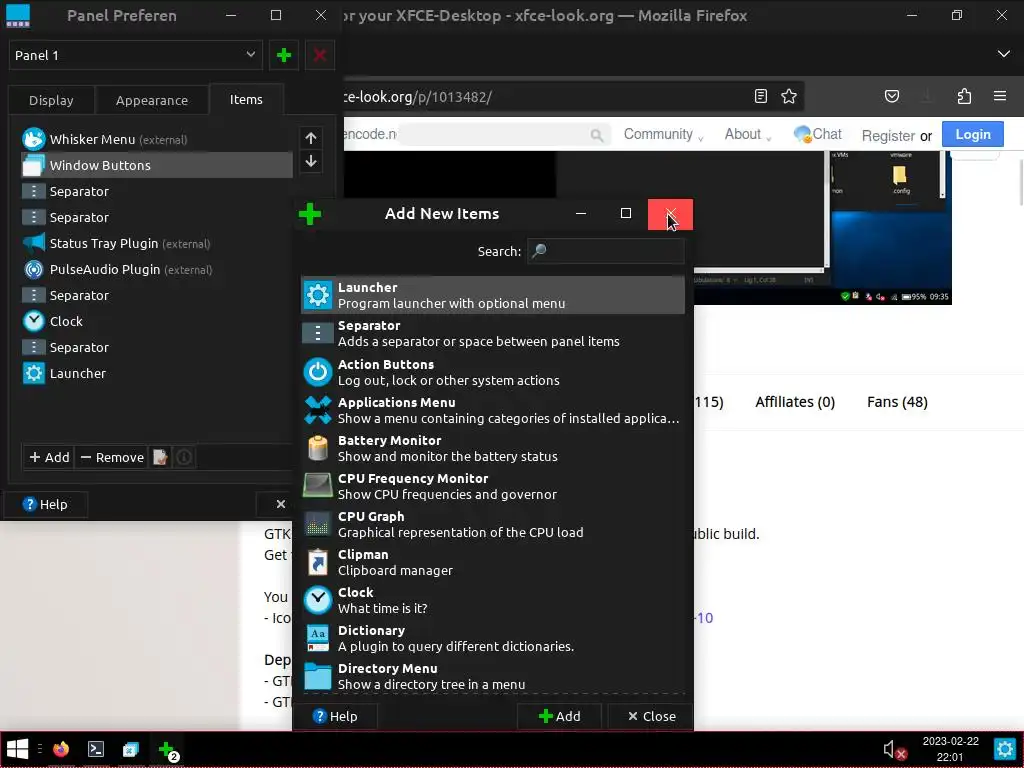
Task: Open the Fans (48) tab
Action: (897, 402)
